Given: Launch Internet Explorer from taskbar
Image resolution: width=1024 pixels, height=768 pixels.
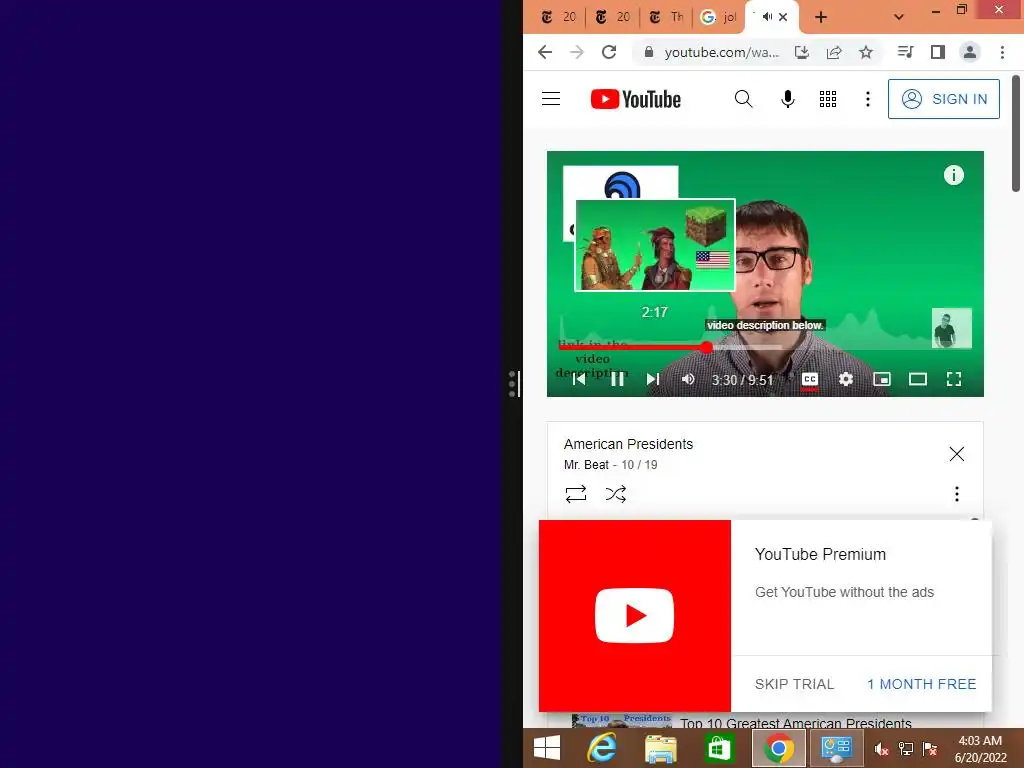Looking at the screenshot, I should 601,748.
